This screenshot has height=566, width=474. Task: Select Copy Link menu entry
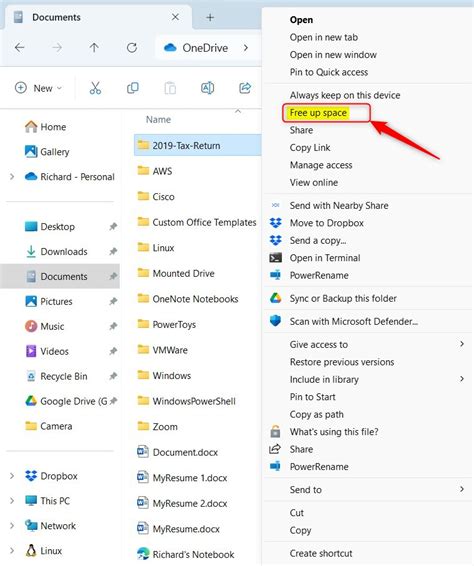[310, 148]
